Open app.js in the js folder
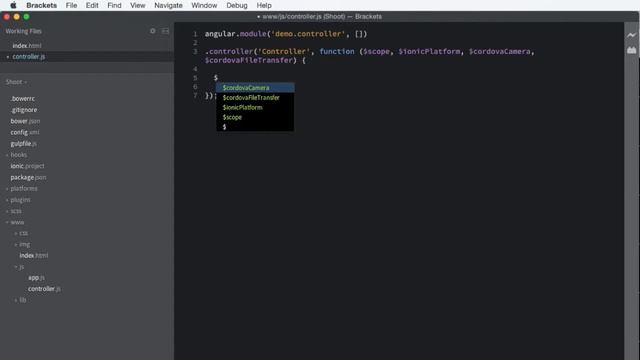 pos(36,278)
